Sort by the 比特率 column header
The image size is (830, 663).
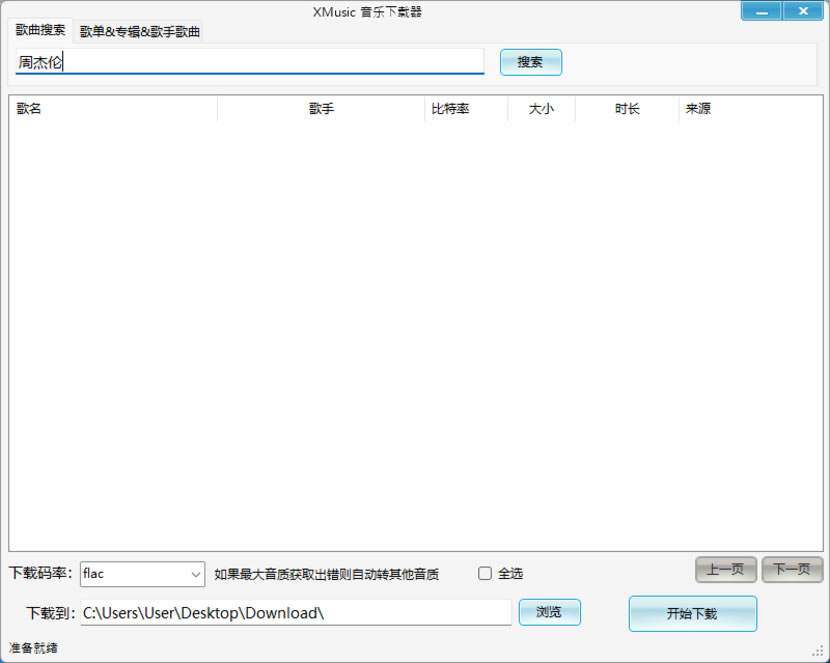[466, 108]
